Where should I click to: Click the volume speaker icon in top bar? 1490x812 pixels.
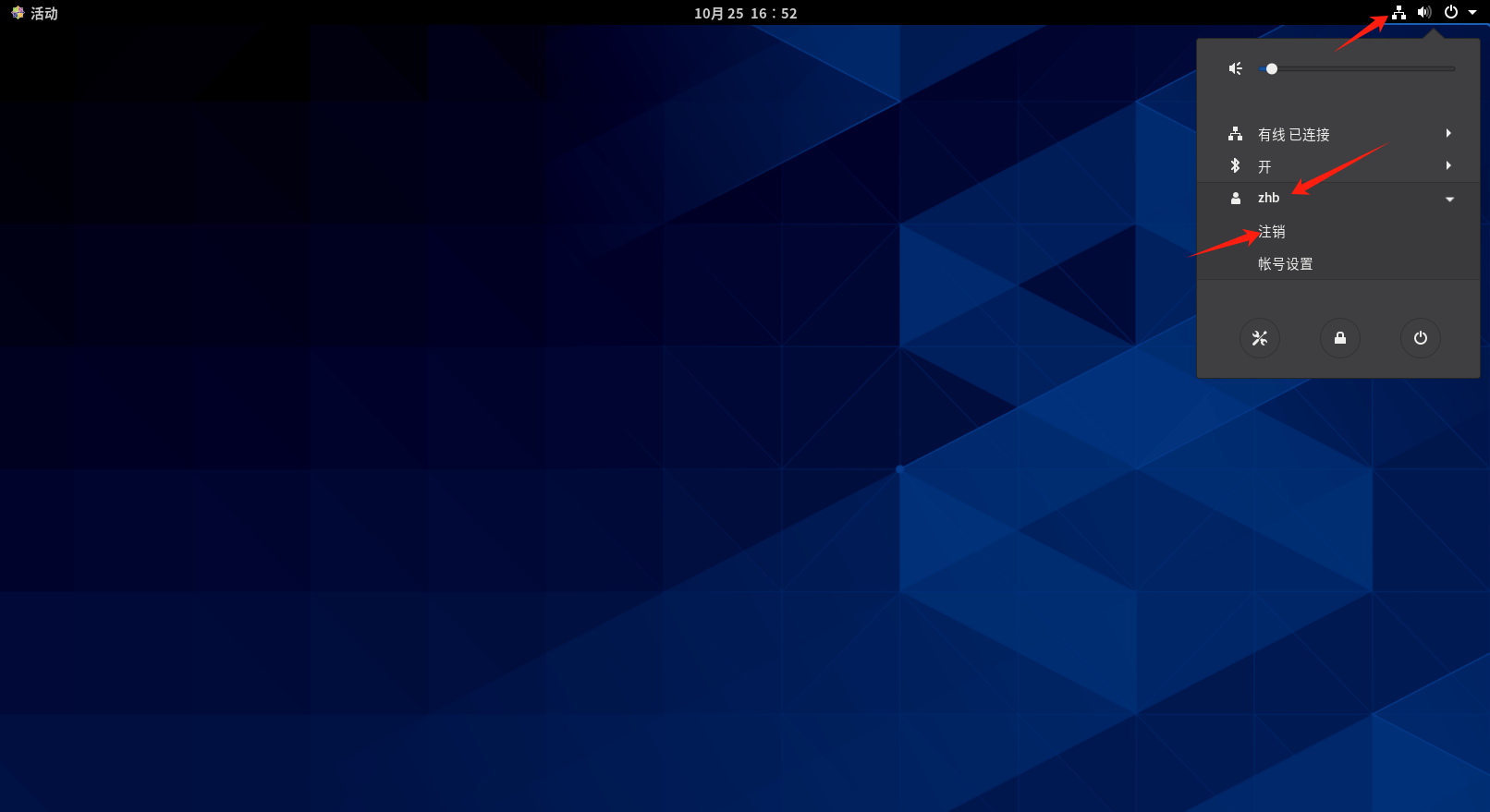point(1424,13)
